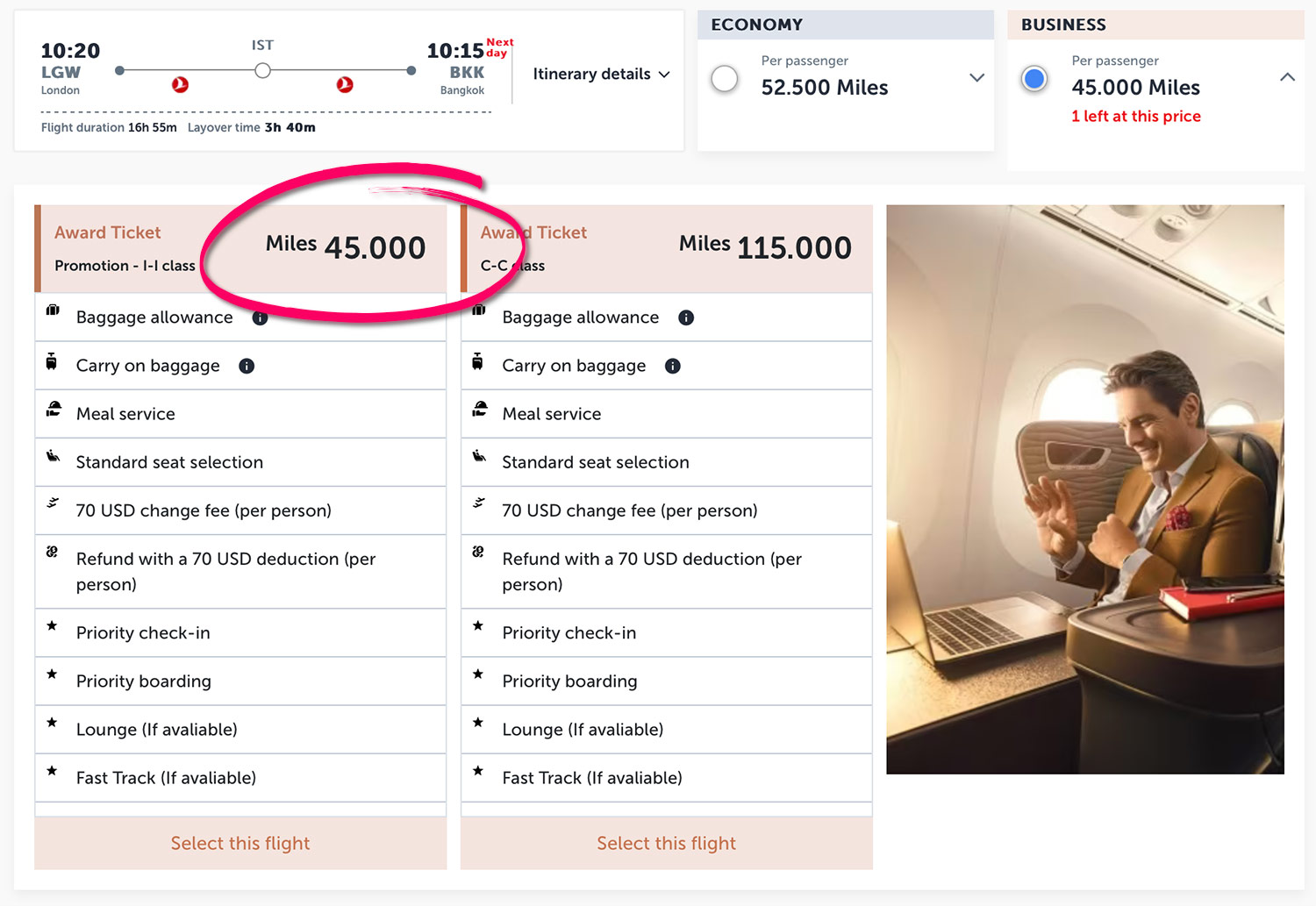Image resolution: width=1316 pixels, height=906 pixels.
Task: Click meal service icon in Promotion column
Action: click(54, 409)
